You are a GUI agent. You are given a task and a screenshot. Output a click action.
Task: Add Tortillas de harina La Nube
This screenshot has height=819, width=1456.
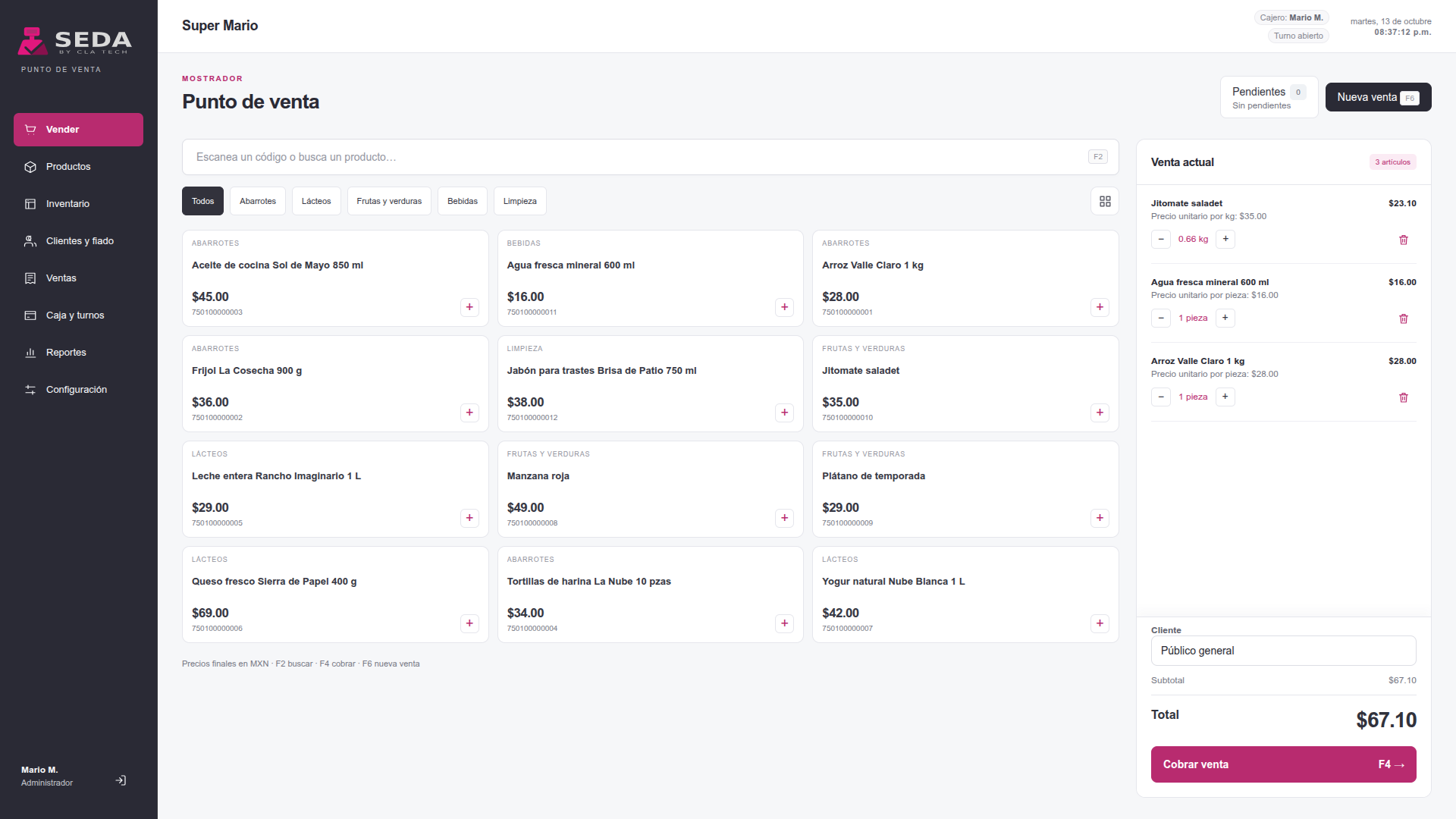[784, 623]
